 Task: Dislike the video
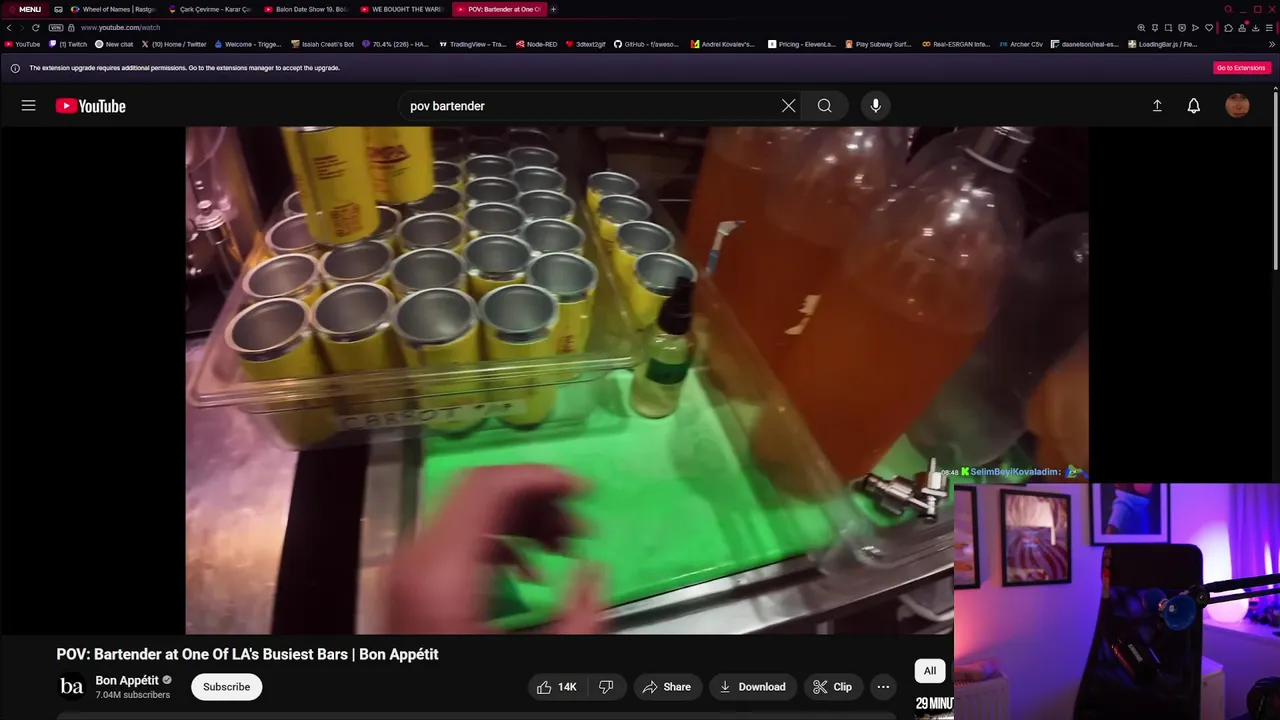pos(606,687)
